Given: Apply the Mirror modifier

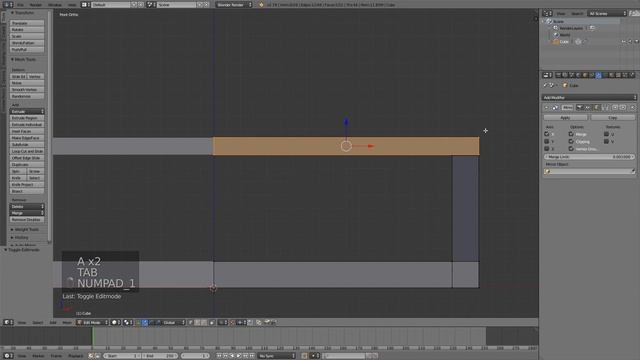Looking at the screenshot, I should [565, 118].
